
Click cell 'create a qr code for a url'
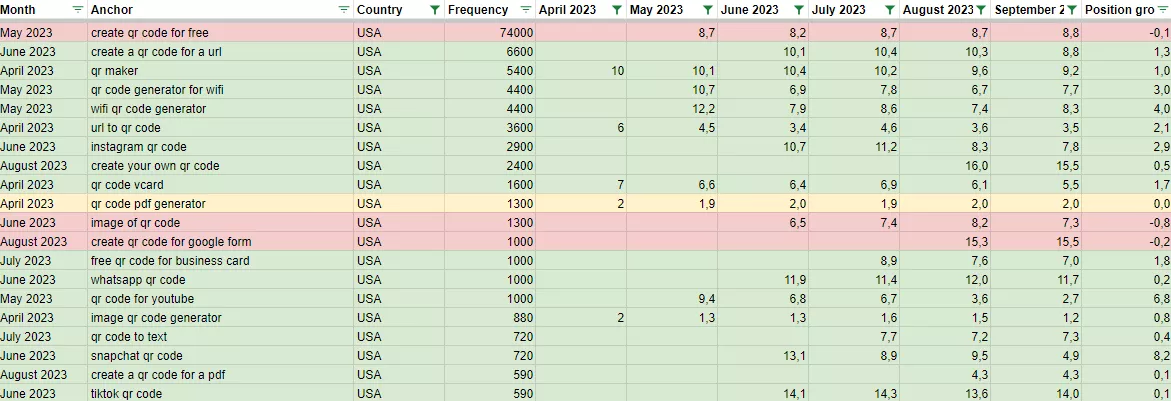click(220, 52)
